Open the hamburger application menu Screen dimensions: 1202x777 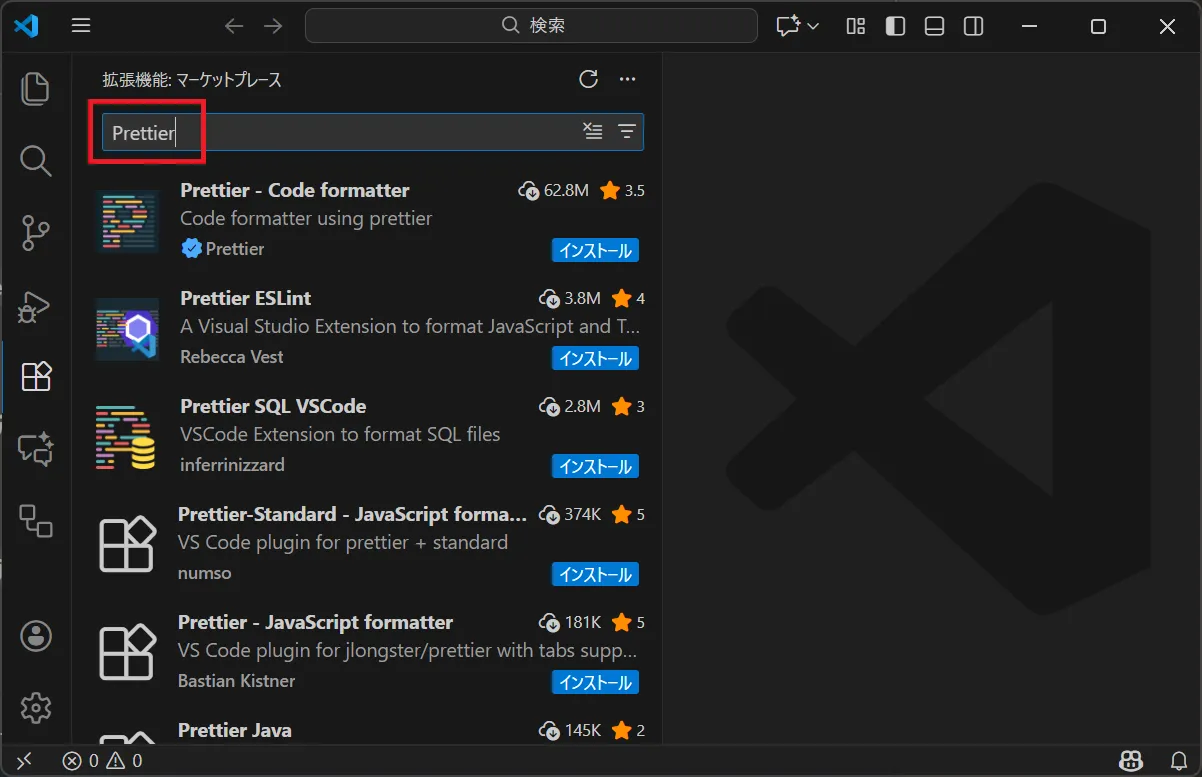pyautogui.click(x=81, y=27)
